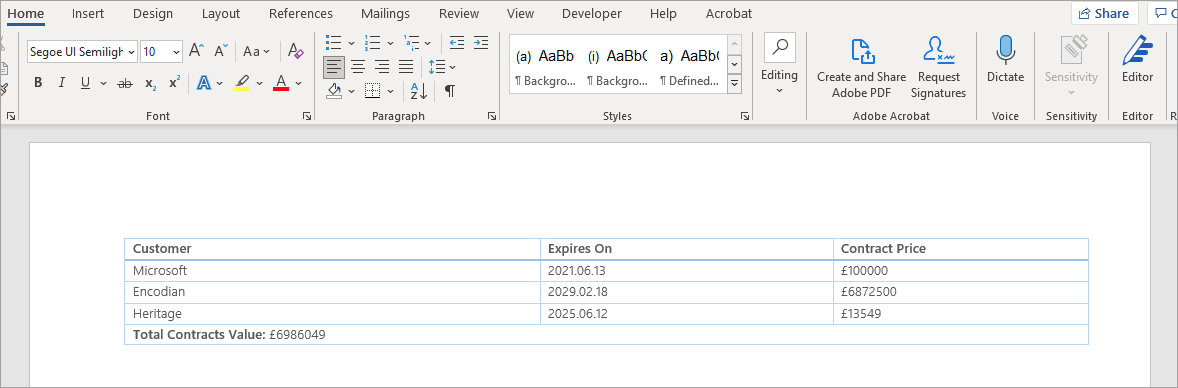Decrease paragraph indent
Screen dimensions: 1178x388
pyautogui.click(x=457, y=42)
